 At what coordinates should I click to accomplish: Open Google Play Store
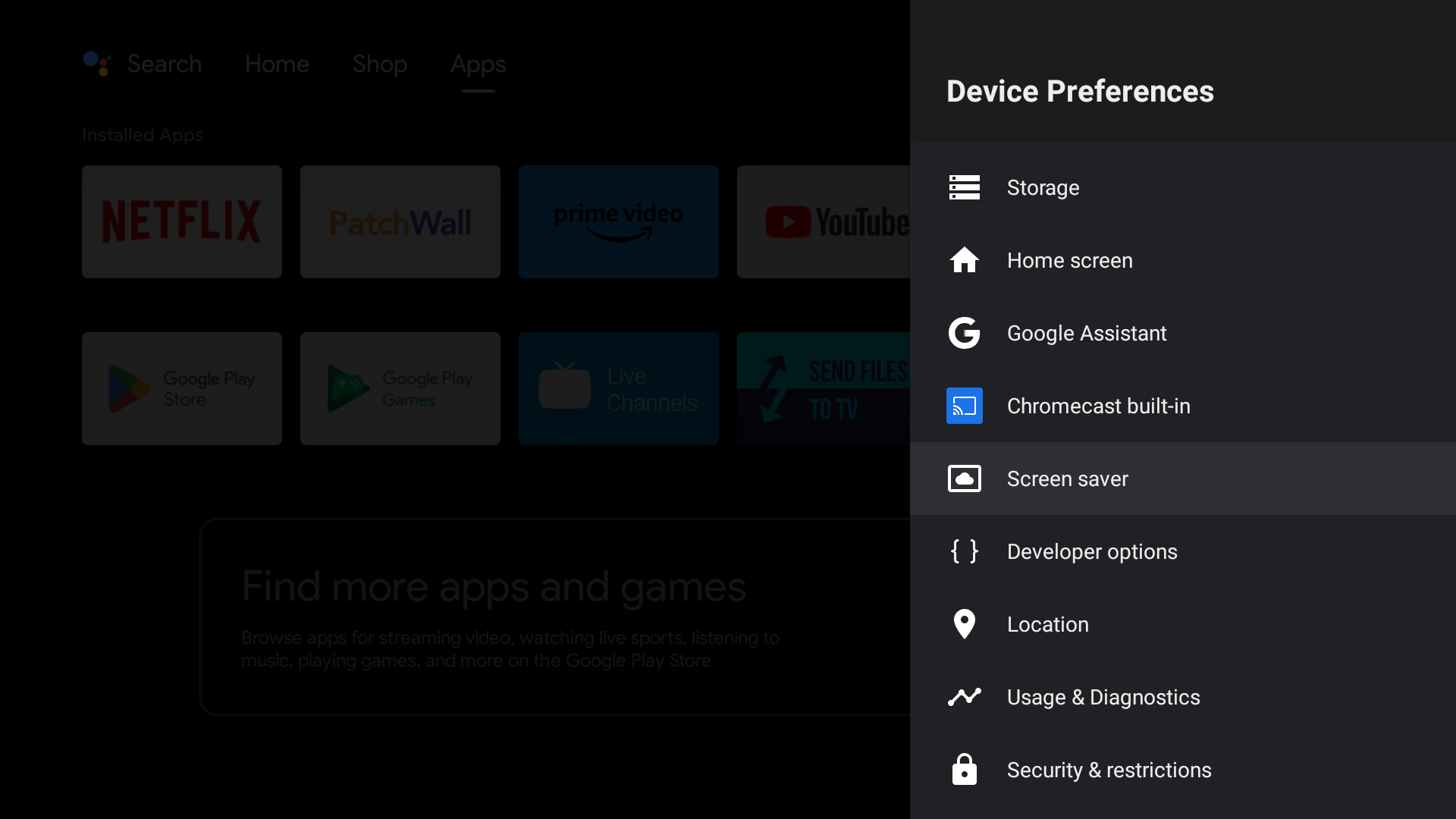click(182, 388)
